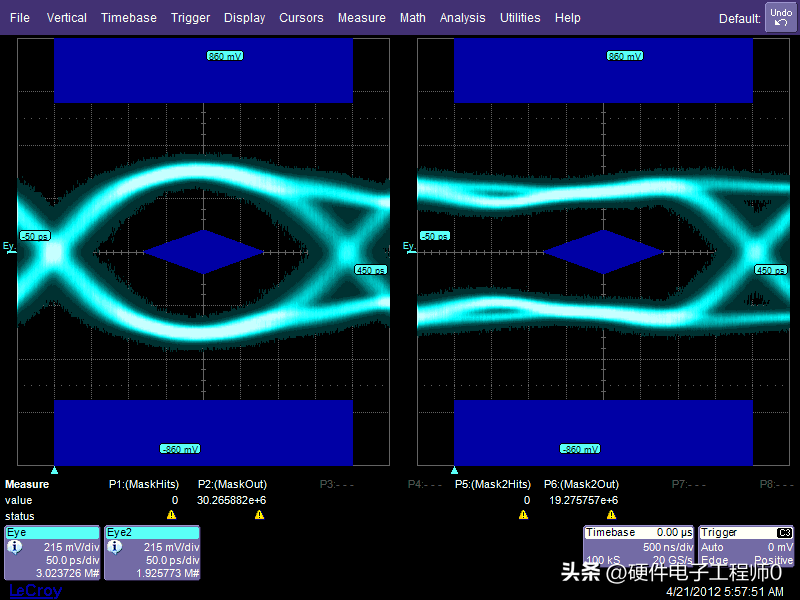The image size is (800, 600).
Task: Click the center diamond mask in left eye
Action: pos(204,252)
